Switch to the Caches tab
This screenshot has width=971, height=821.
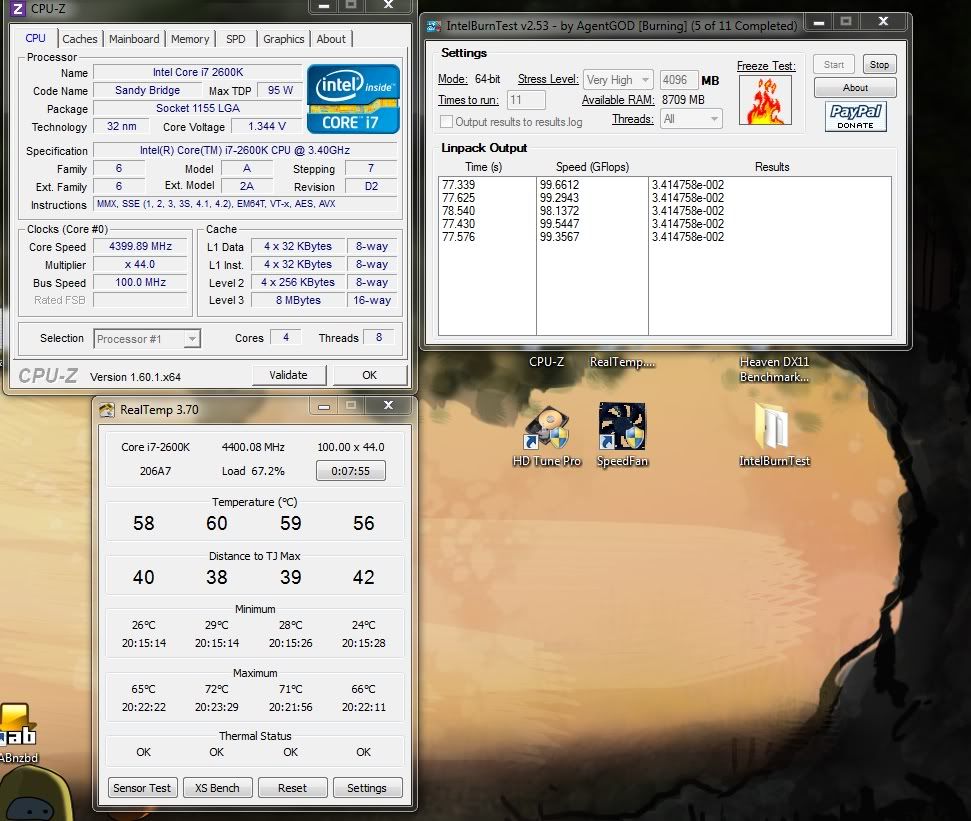click(80, 39)
